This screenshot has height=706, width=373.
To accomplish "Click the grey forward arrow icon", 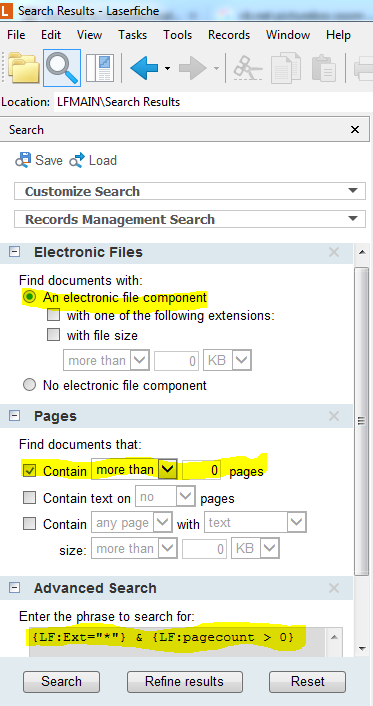I will tap(192, 68).
